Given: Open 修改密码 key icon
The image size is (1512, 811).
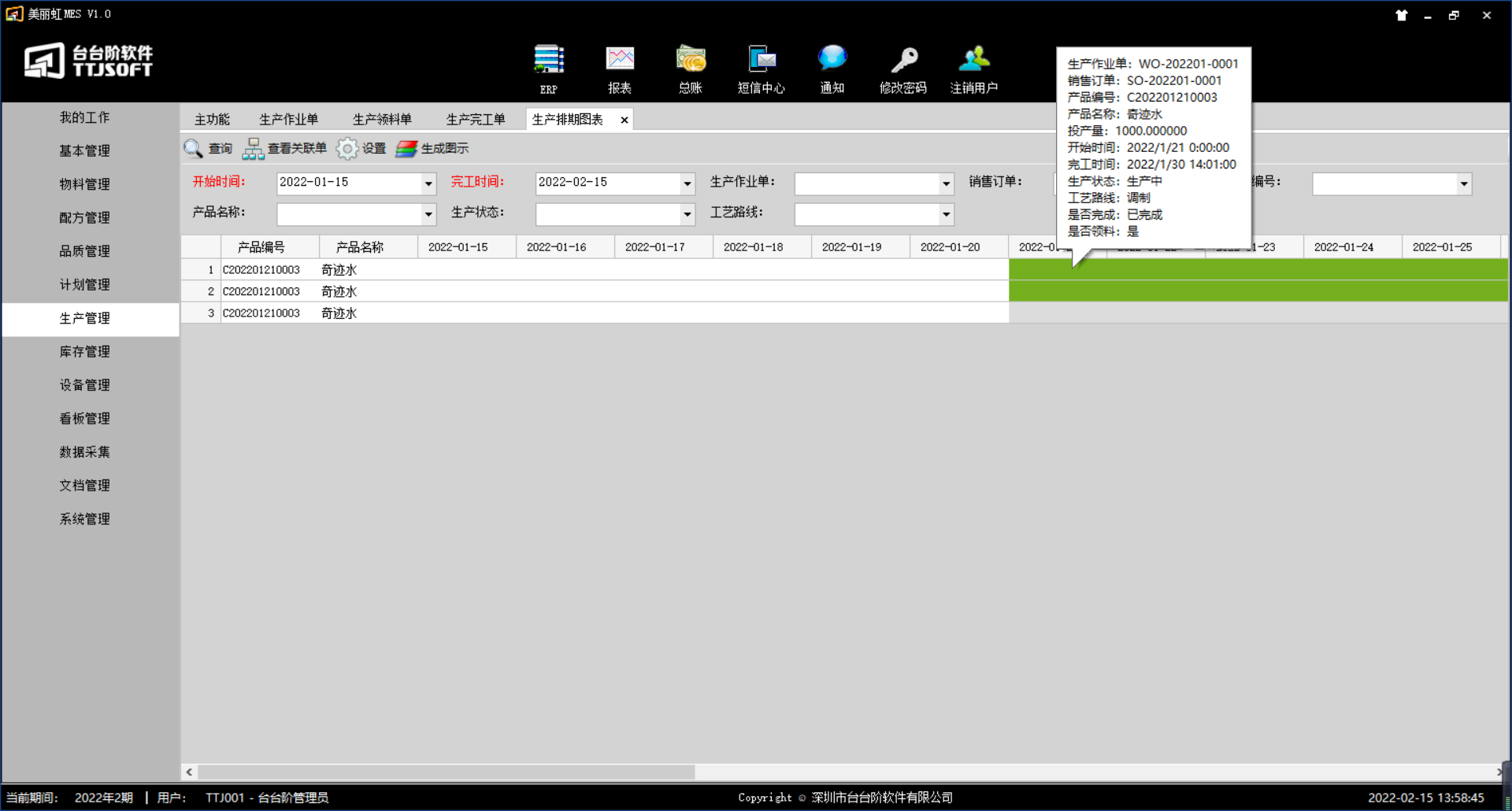Looking at the screenshot, I should [903, 61].
